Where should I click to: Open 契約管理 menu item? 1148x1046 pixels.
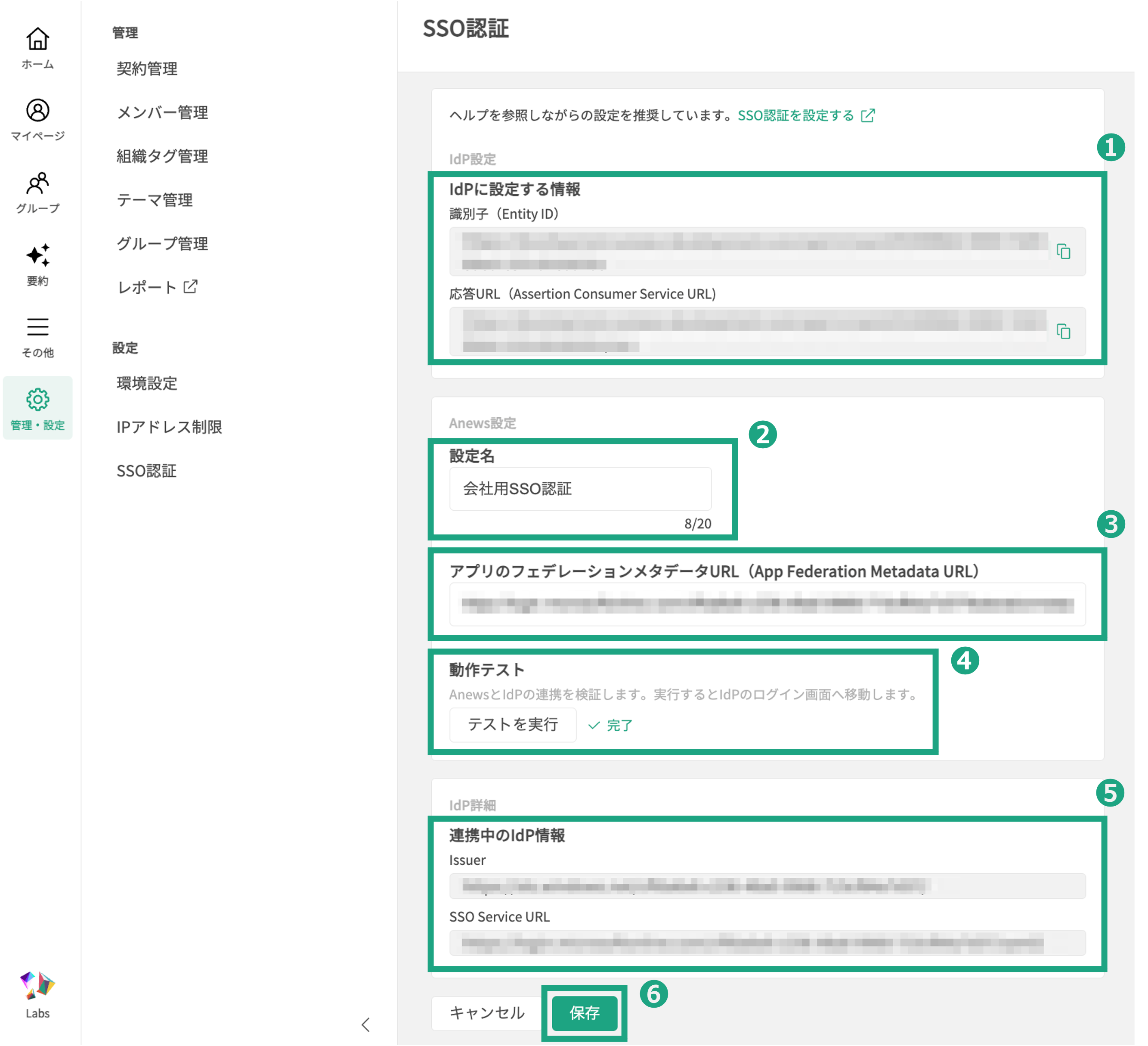click(147, 69)
